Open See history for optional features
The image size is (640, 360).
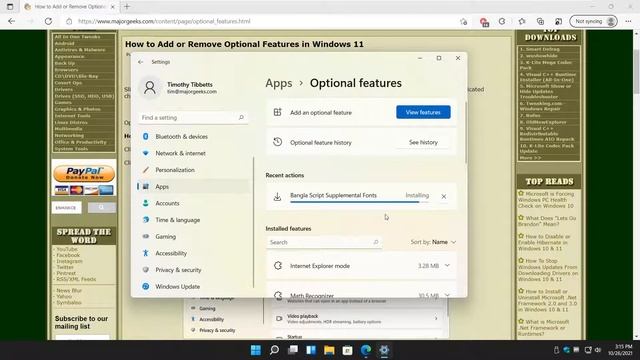423,142
